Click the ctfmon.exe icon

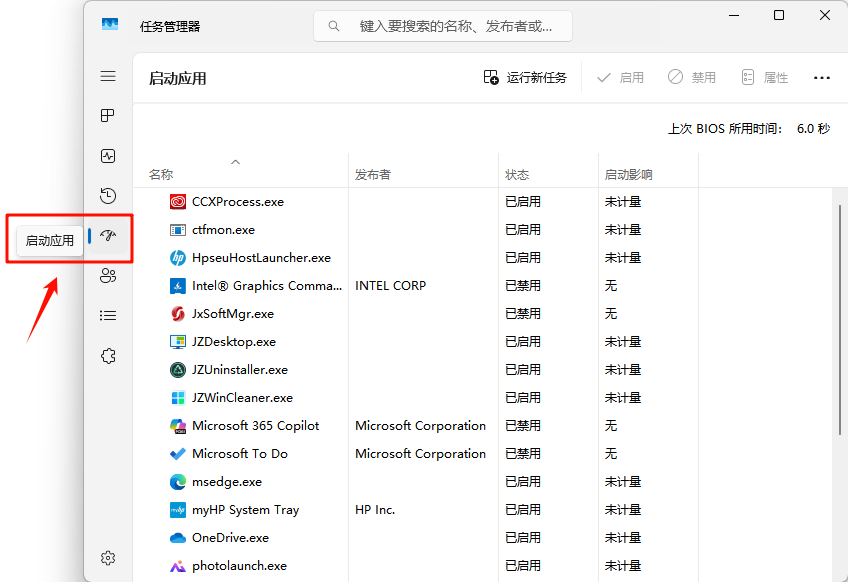coord(177,230)
